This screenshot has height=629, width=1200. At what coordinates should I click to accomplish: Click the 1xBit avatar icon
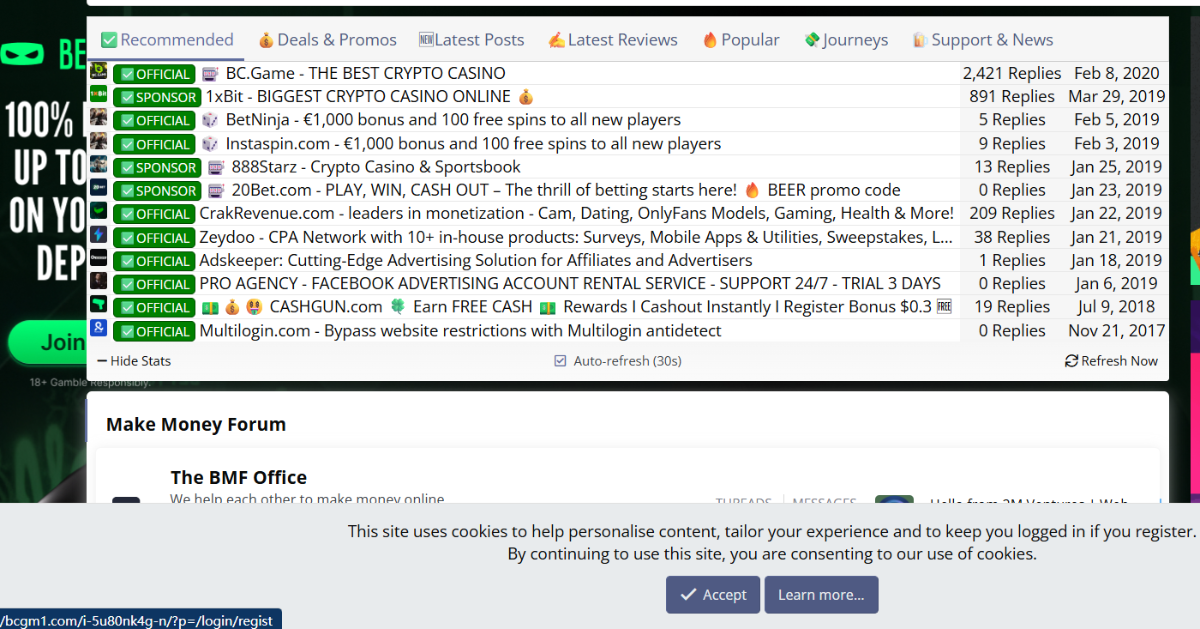(98, 96)
